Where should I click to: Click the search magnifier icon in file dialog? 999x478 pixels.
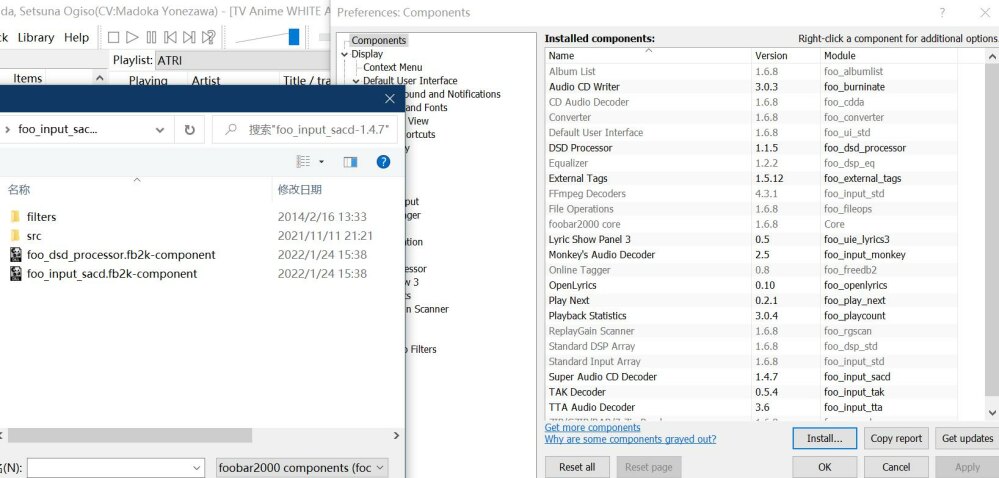(233, 130)
